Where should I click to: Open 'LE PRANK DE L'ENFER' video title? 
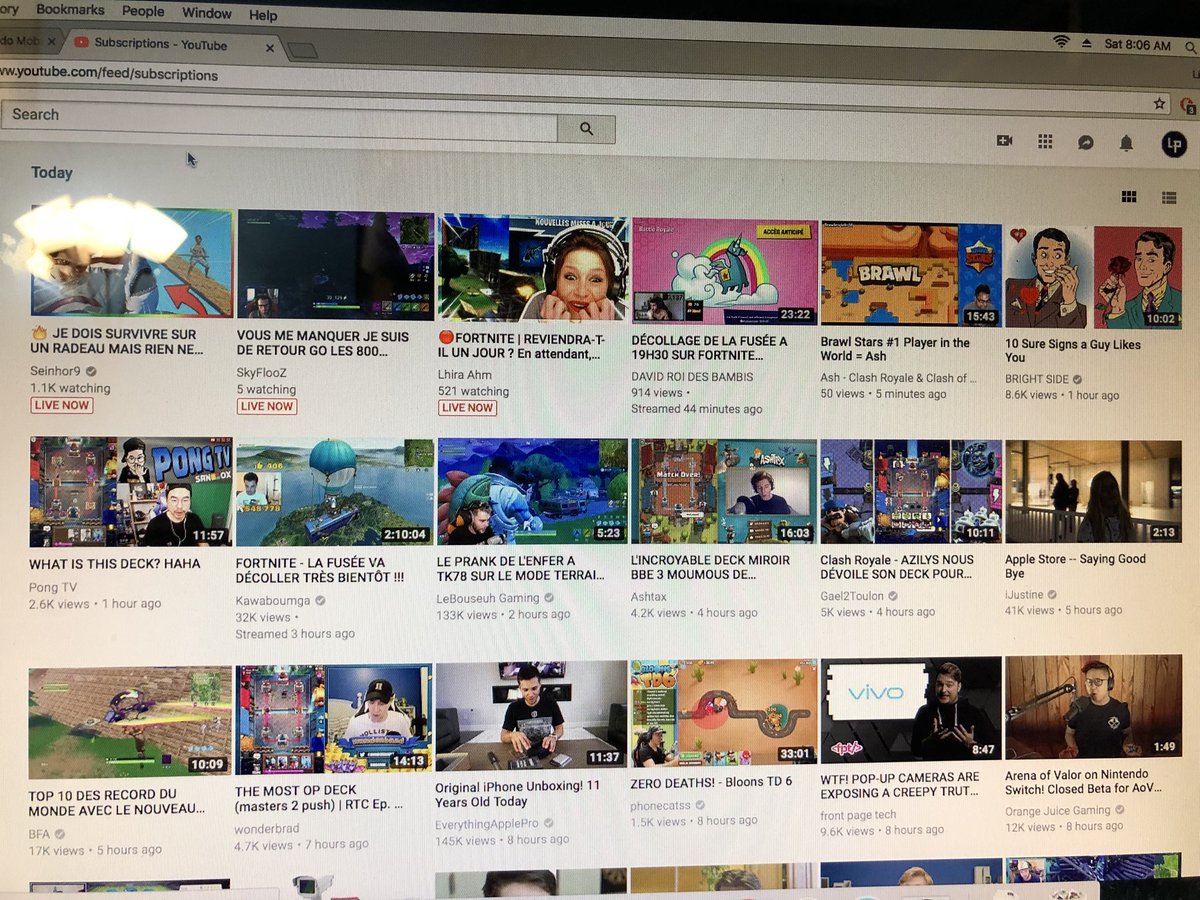[x=520, y=567]
